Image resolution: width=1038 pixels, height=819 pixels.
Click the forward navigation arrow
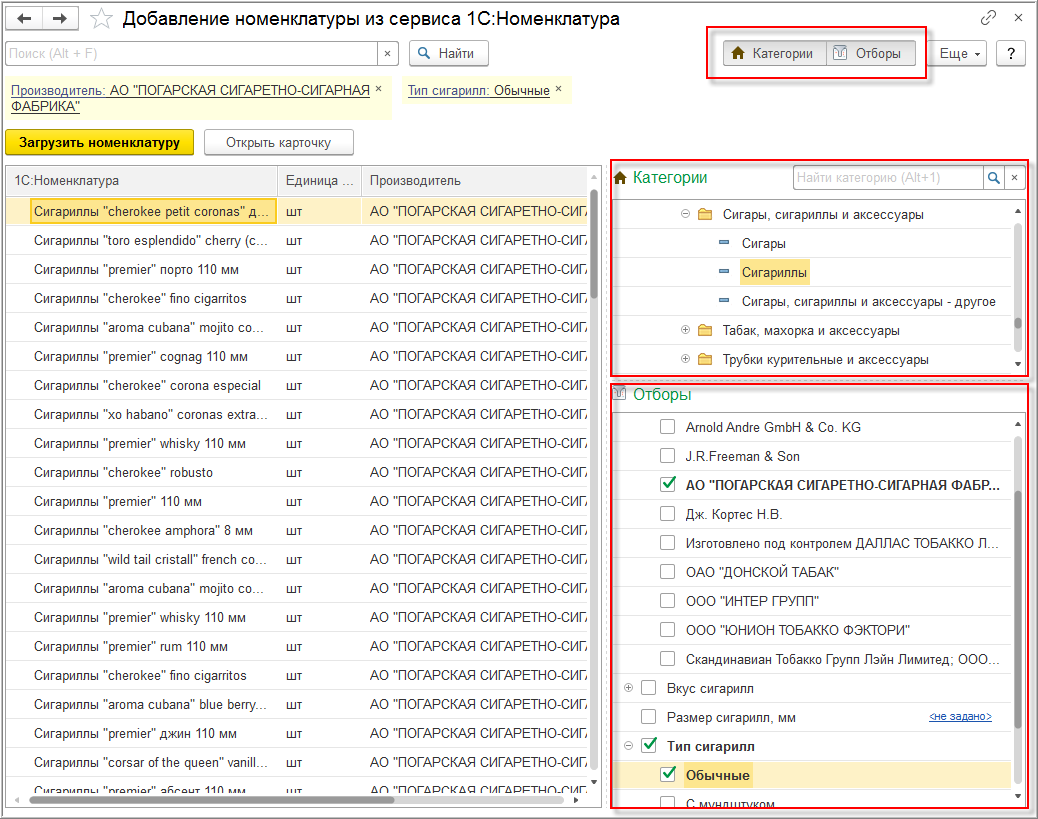(x=61, y=19)
